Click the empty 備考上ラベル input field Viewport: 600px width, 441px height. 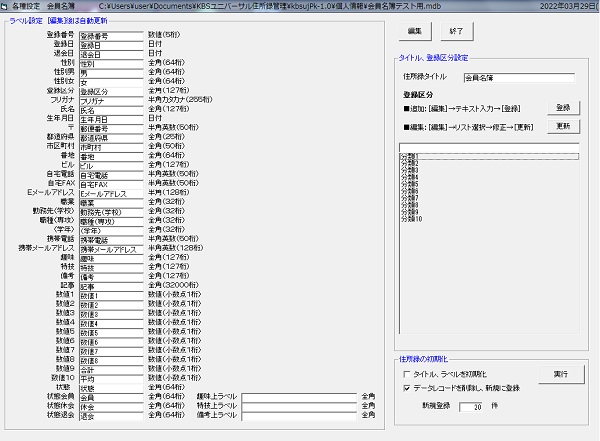point(299,415)
